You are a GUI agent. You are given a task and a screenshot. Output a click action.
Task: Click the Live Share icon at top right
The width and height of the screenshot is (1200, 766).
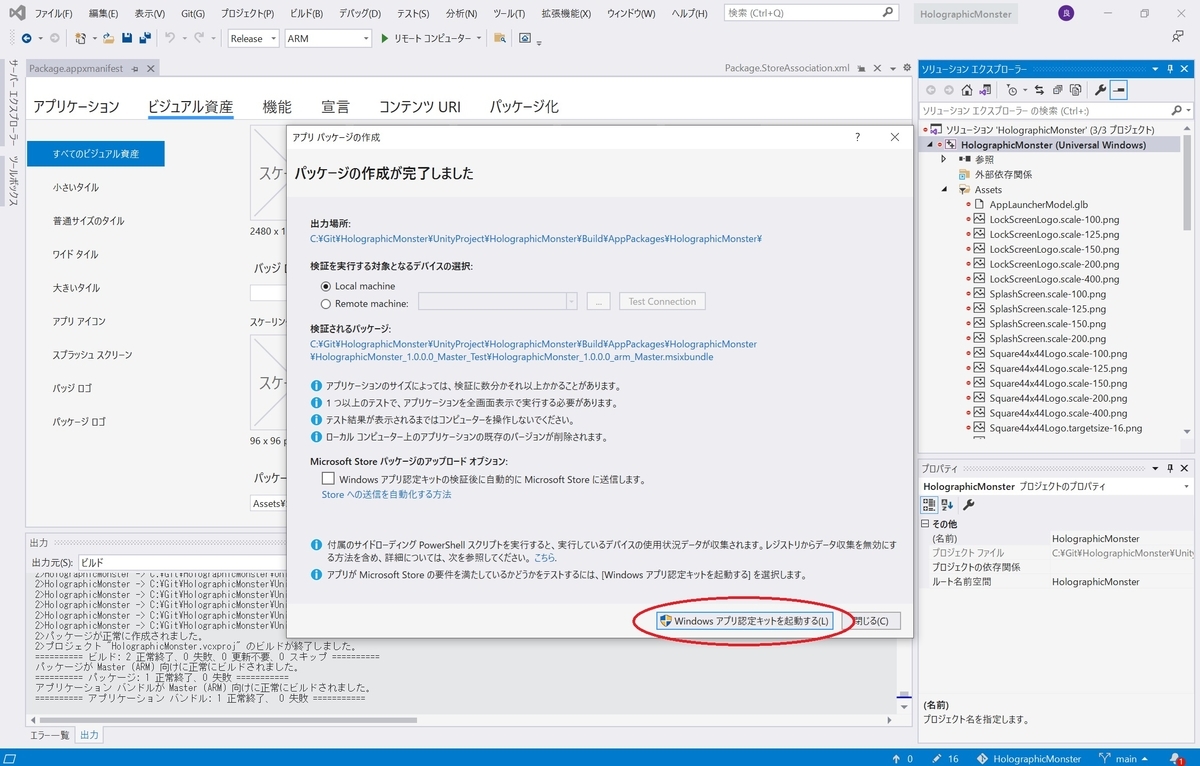pyautogui.click(x=1178, y=37)
